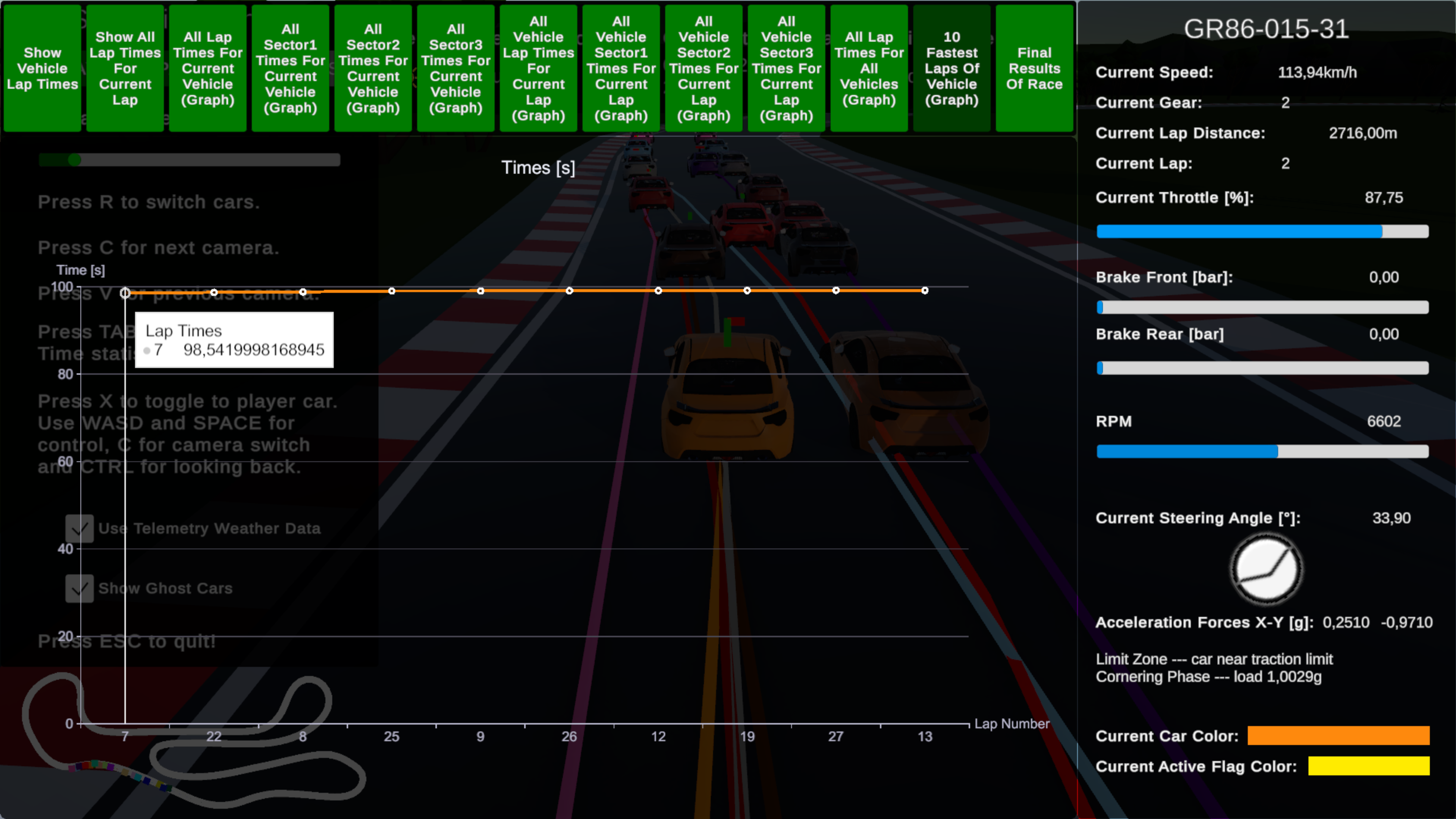Select All Lap Times For Current Vehicle graph
1456x819 pixels.
click(207, 68)
